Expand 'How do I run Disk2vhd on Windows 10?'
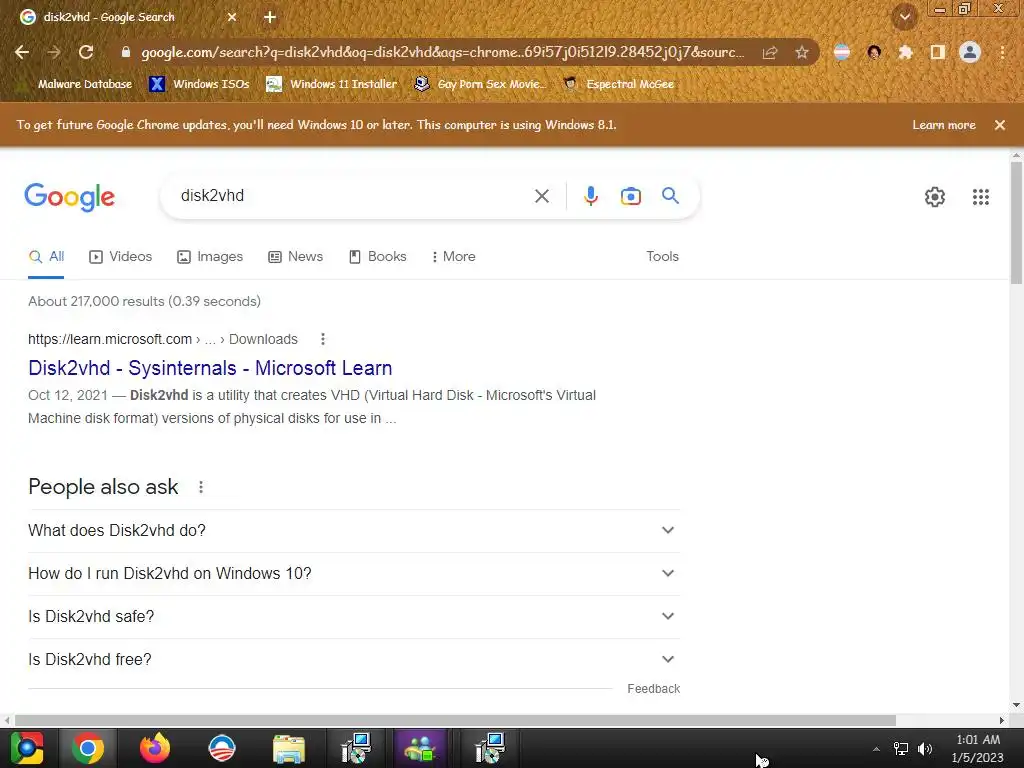Image resolution: width=1024 pixels, height=768 pixels. point(353,573)
